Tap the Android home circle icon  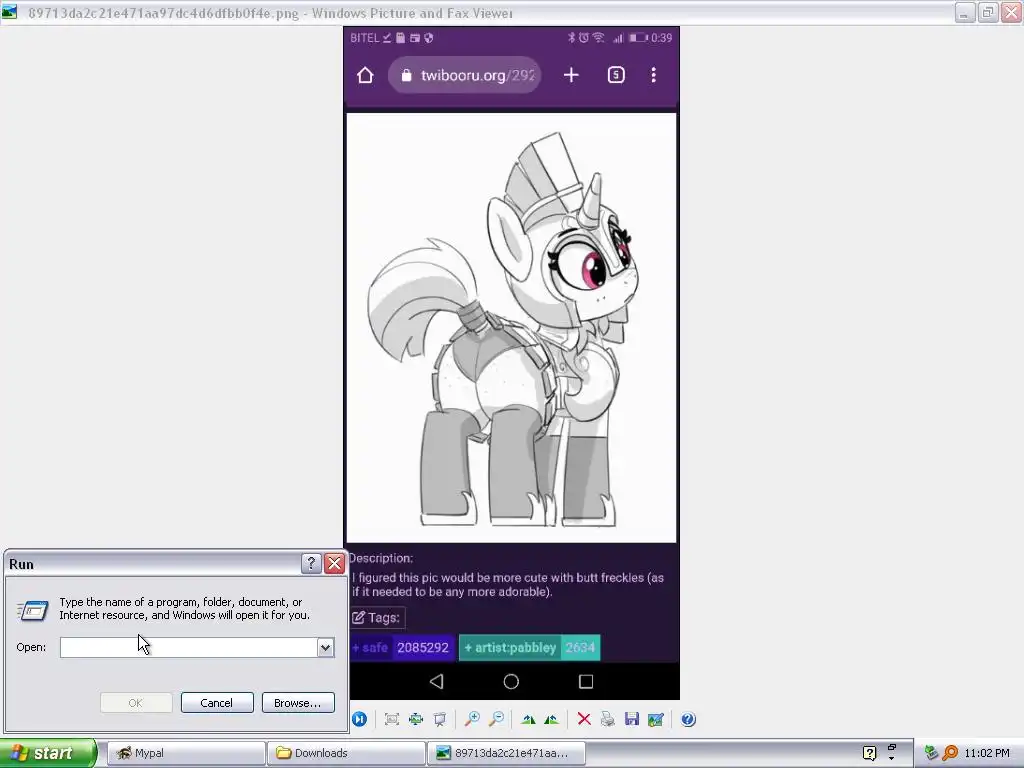click(511, 682)
